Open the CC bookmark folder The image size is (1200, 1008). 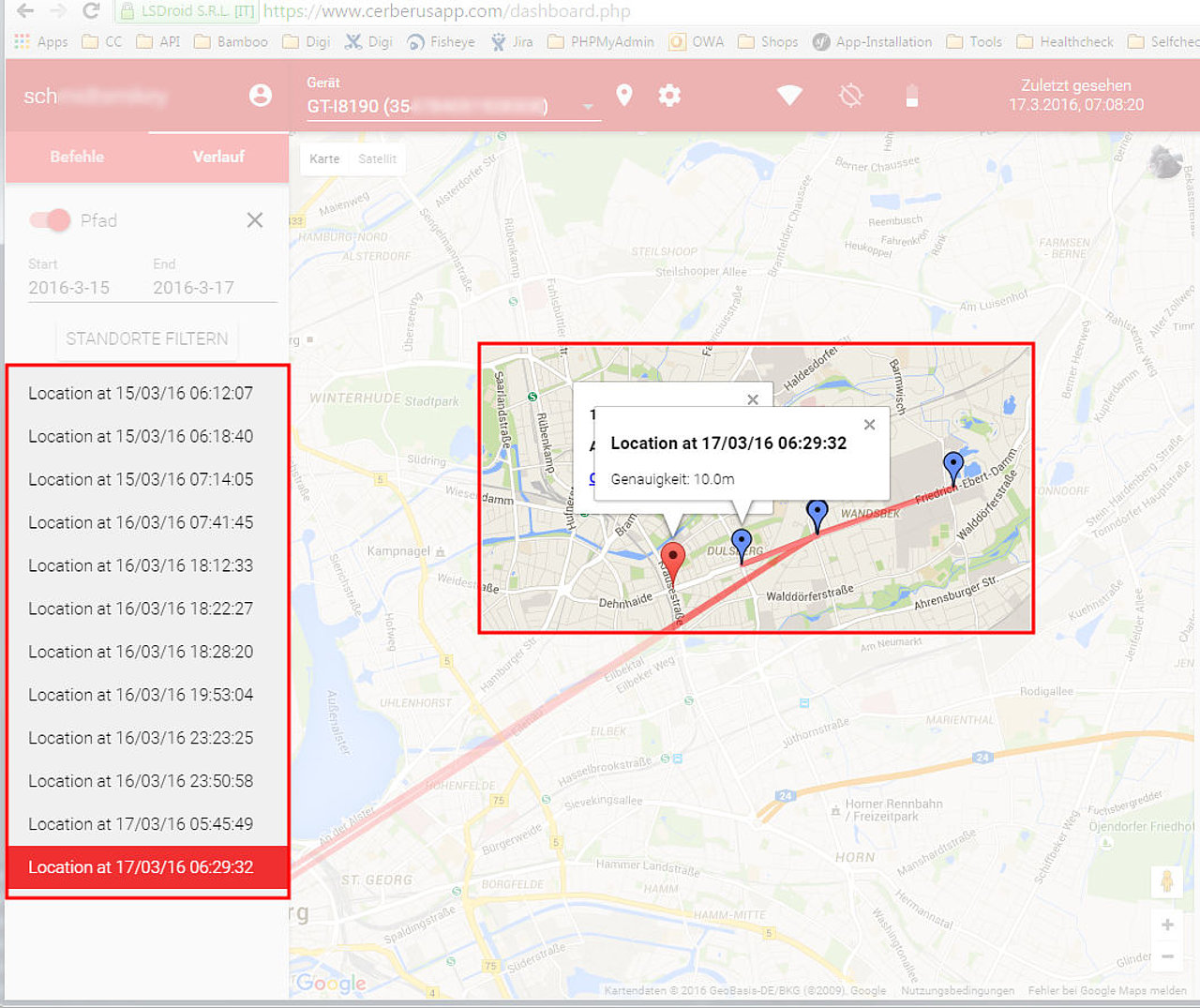point(102,42)
